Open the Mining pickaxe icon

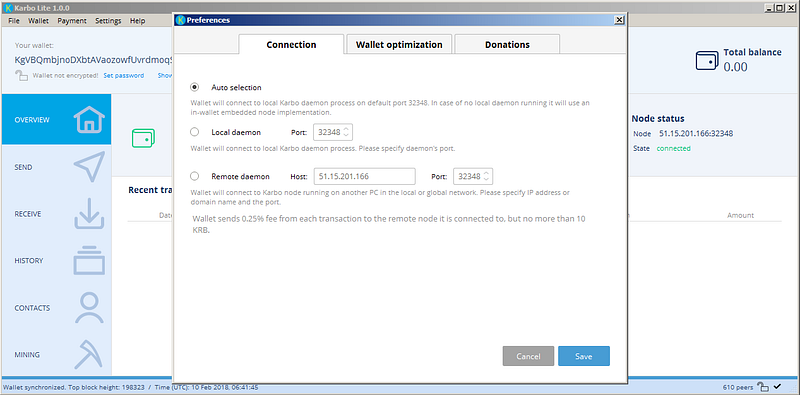[x=89, y=354]
